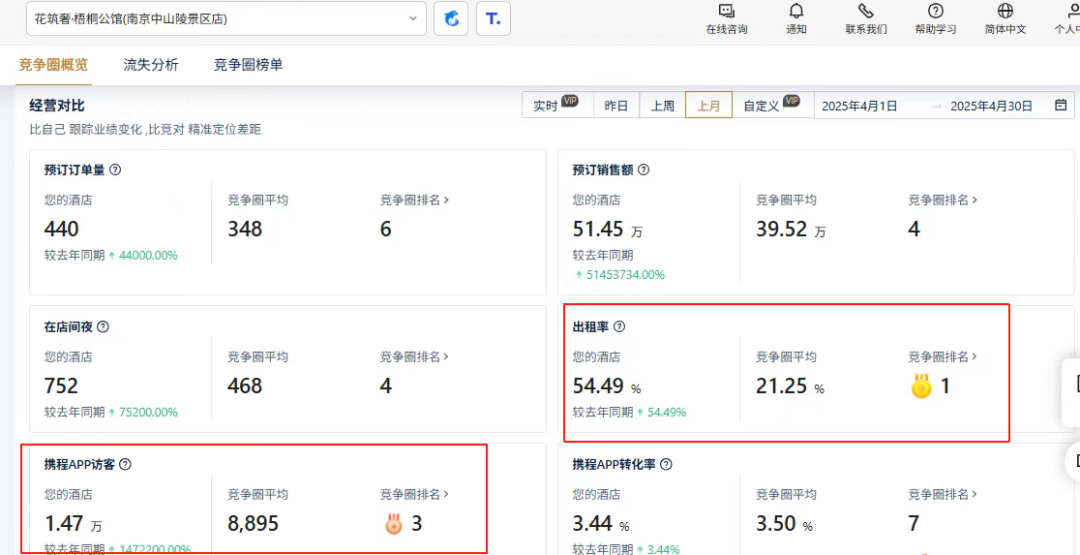Click help icon beside 携程APP转化率

click(666, 465)
